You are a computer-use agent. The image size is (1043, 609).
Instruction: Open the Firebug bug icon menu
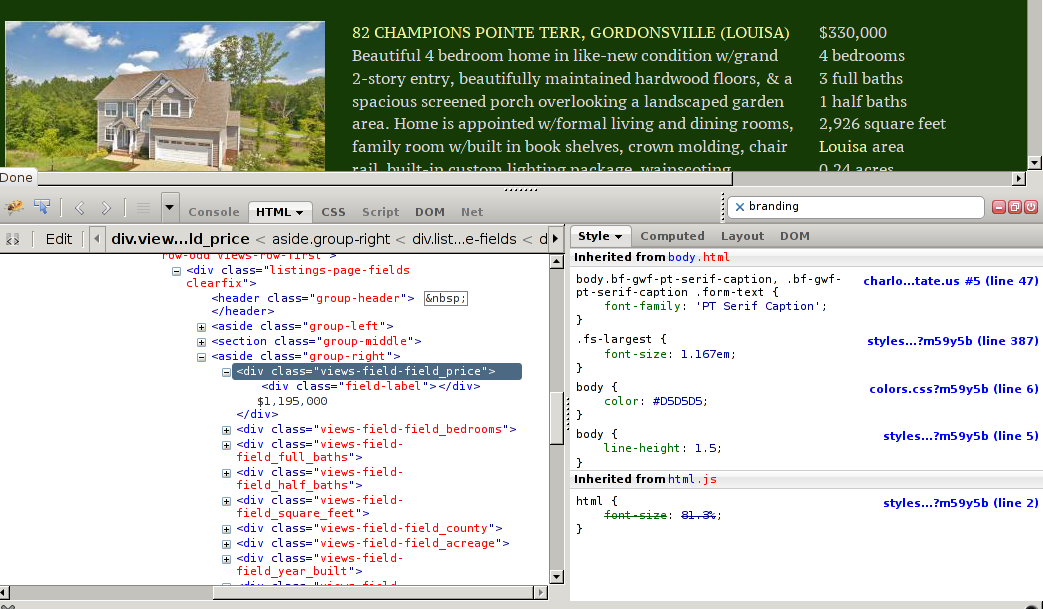coord(14,207)
